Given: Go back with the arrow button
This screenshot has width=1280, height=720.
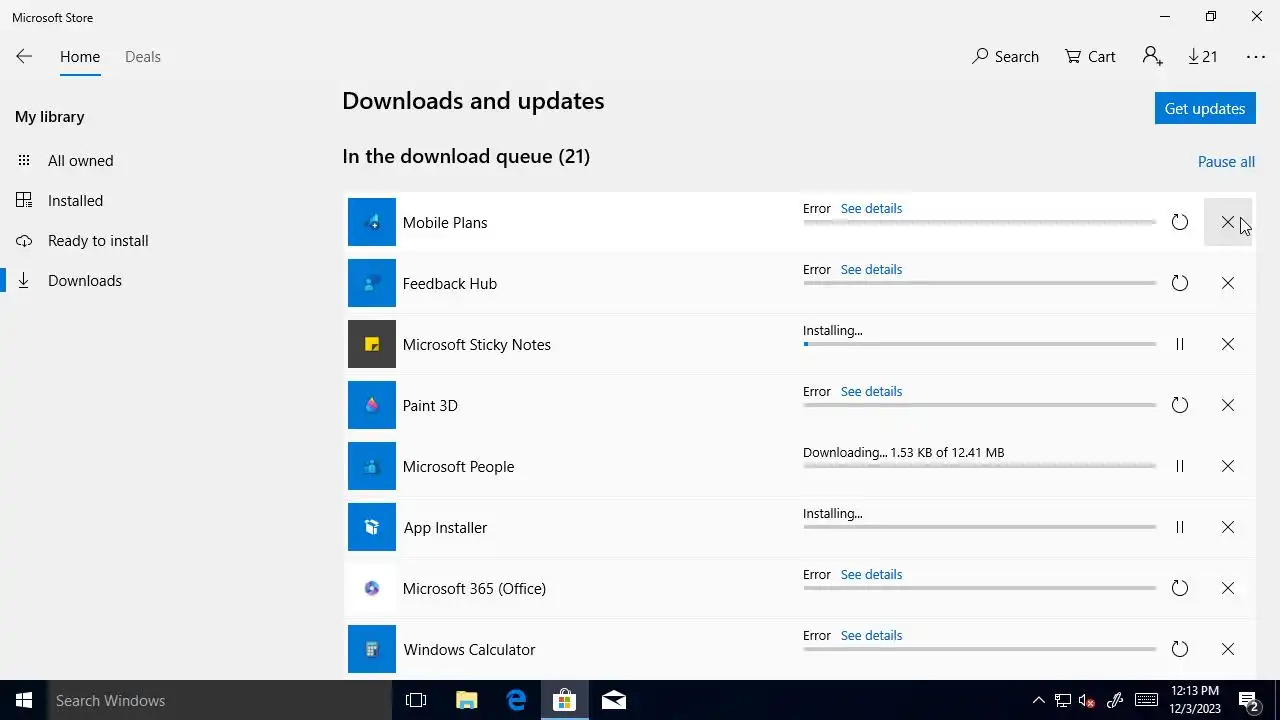Looking at the screenshot, I should [x=24, y=57].
